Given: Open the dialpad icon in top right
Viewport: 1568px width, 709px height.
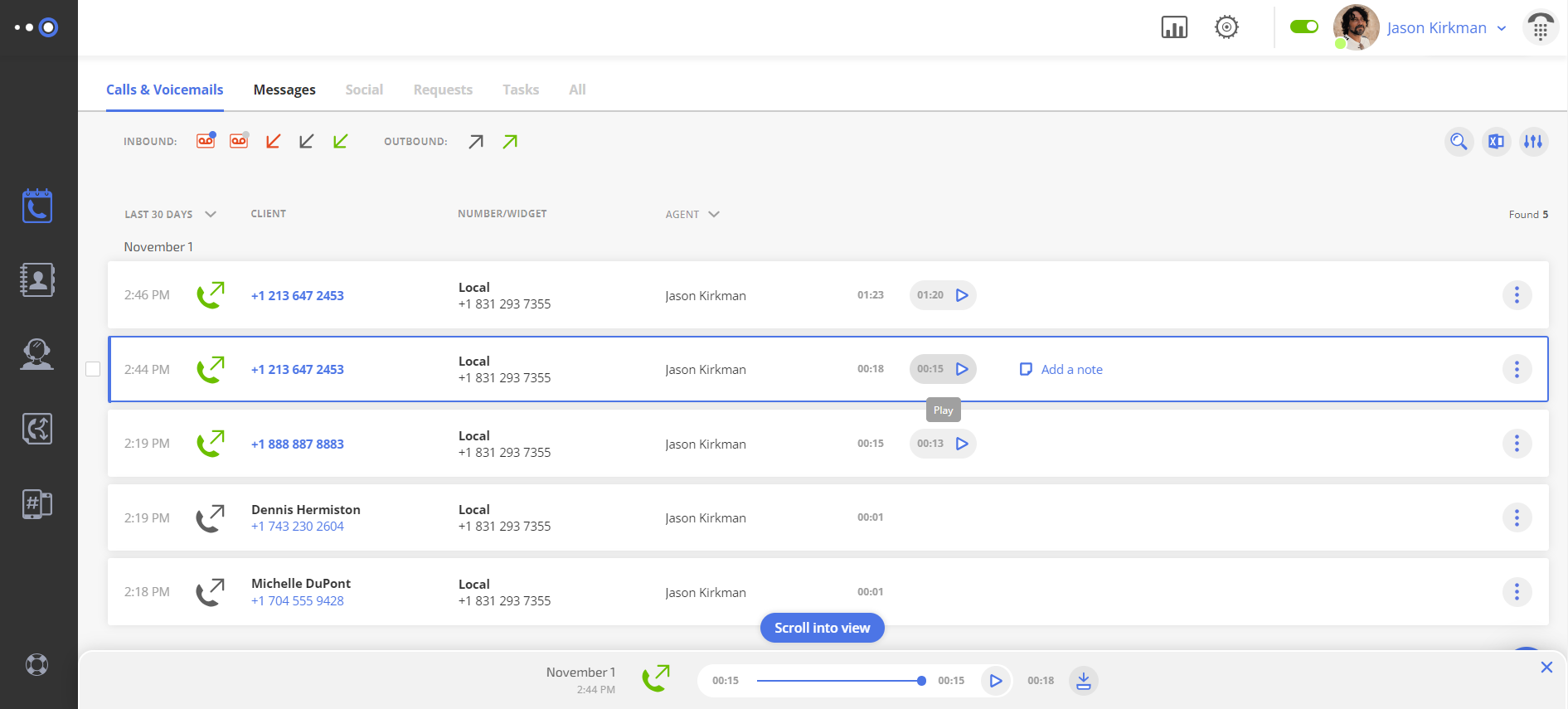Looking at the screenshot, I should pos(1540,28).
